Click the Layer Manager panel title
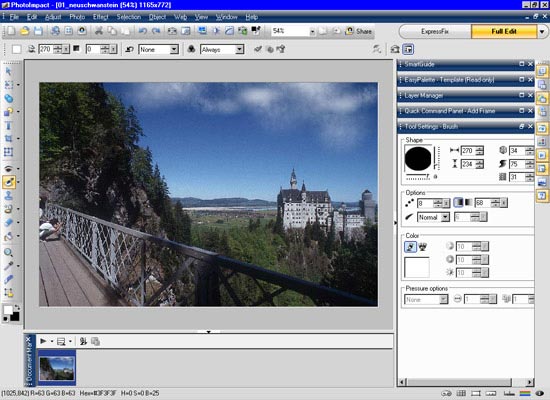The height and width of the screenshot is (400, 550). [x=424, y=95]
